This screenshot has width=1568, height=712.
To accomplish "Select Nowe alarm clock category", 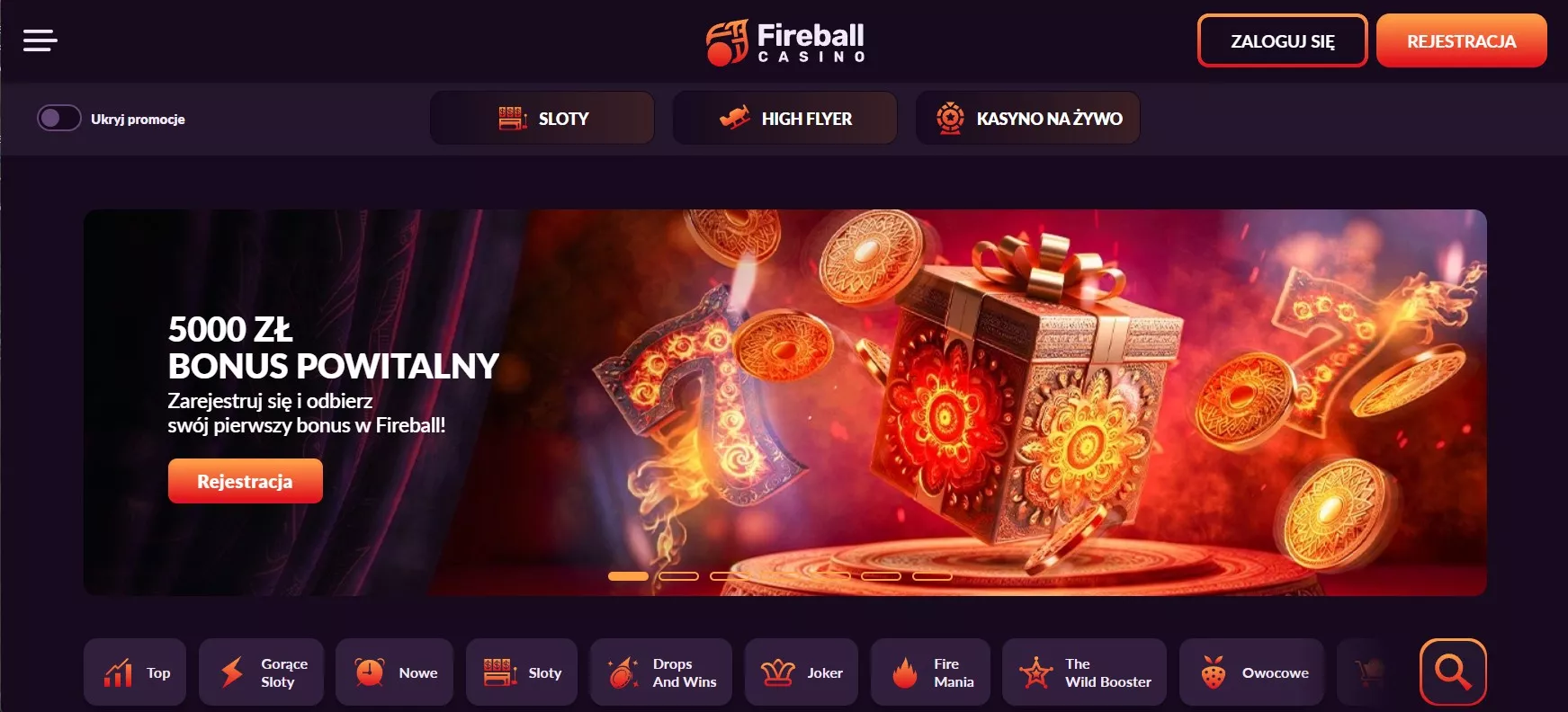I will [395, 672].
